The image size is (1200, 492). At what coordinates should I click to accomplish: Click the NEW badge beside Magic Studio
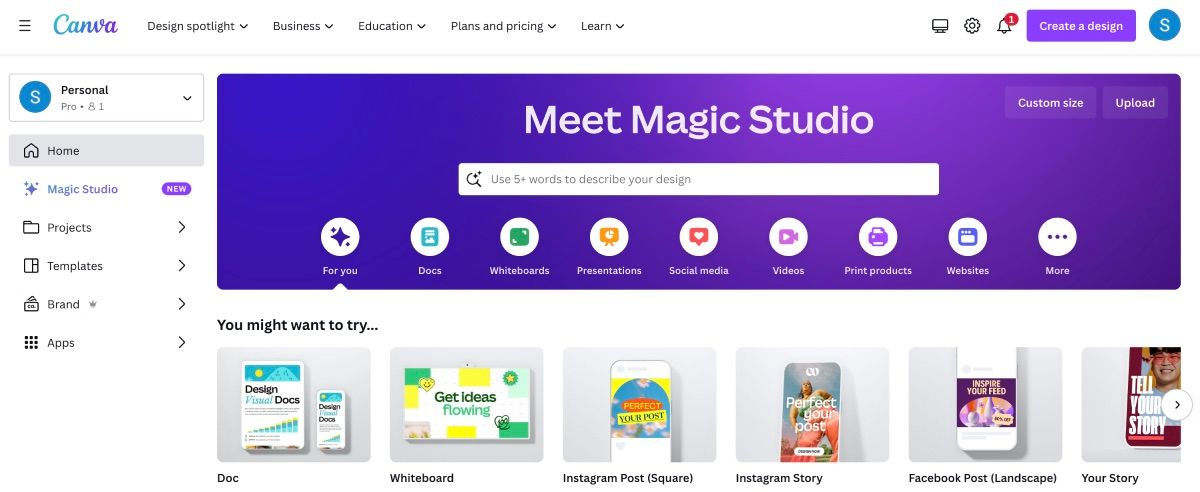pyautogui.click(x=176, y=189)
